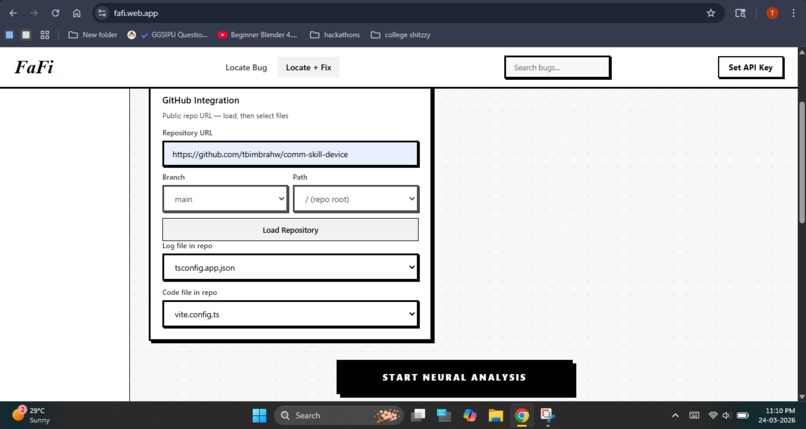The width and height of the screenshot is (806, 429).
Task: Focus the Search bugs field
Action: 557,67
